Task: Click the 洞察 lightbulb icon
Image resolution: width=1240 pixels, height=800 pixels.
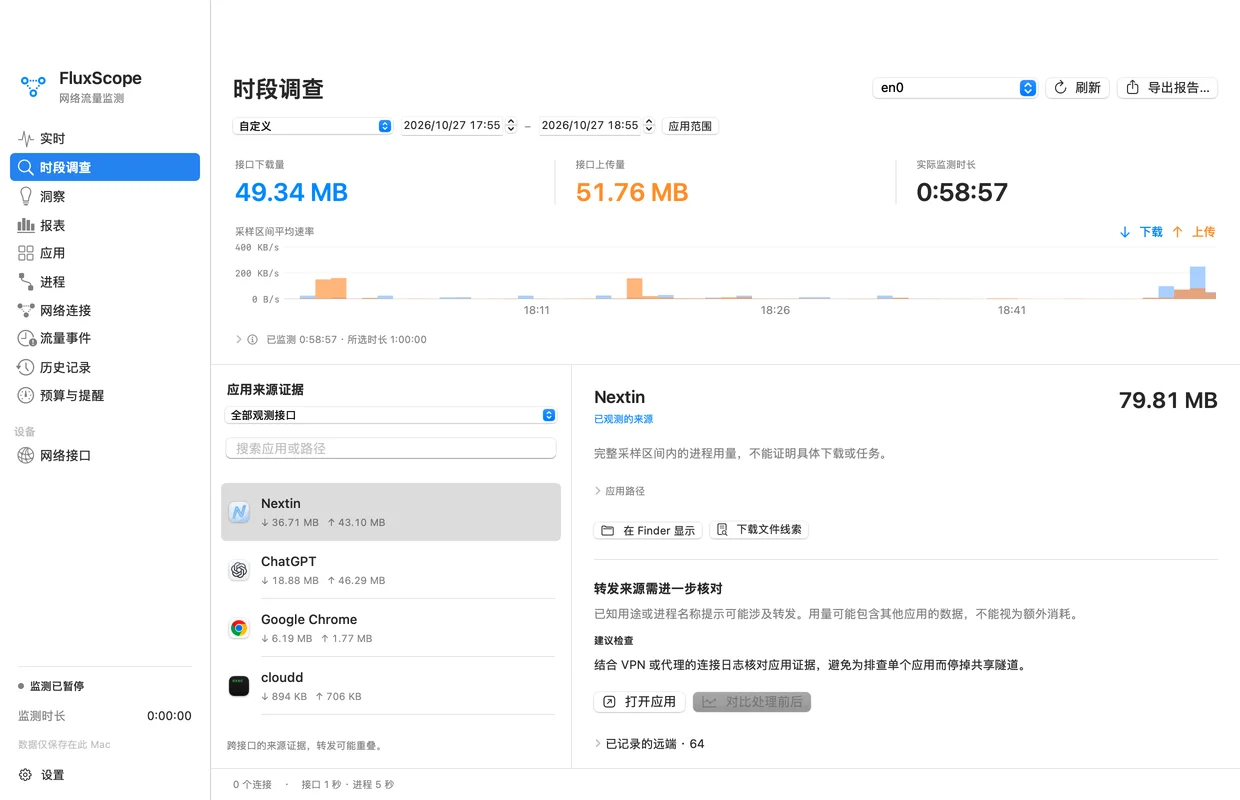Action: pyautogui.click(x=26, y=196)
